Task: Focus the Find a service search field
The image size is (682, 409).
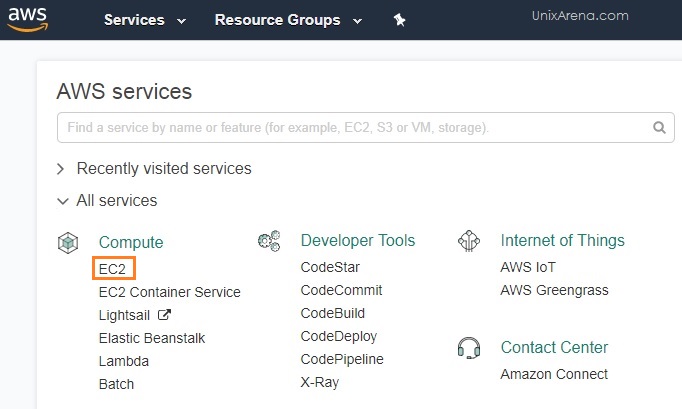Action: [366, 127]
